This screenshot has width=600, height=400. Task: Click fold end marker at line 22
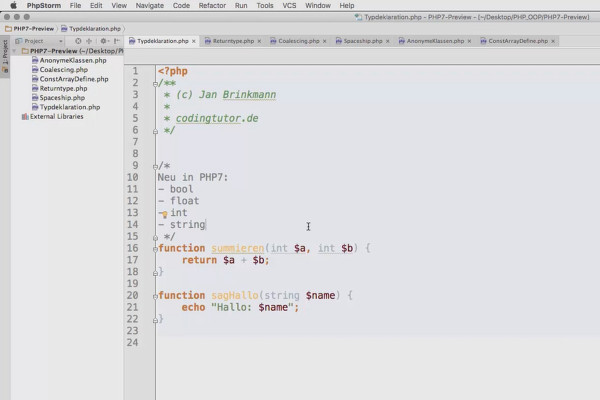(155, 320)
